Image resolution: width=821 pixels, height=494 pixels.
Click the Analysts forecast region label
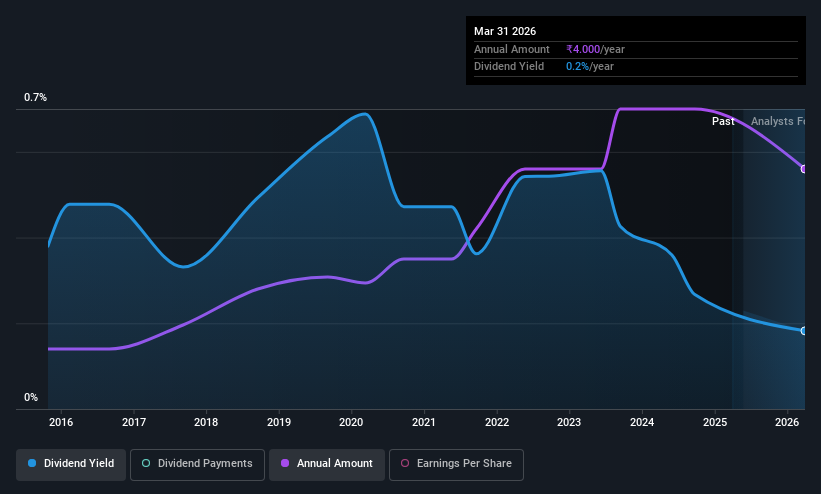coord(778,122)
